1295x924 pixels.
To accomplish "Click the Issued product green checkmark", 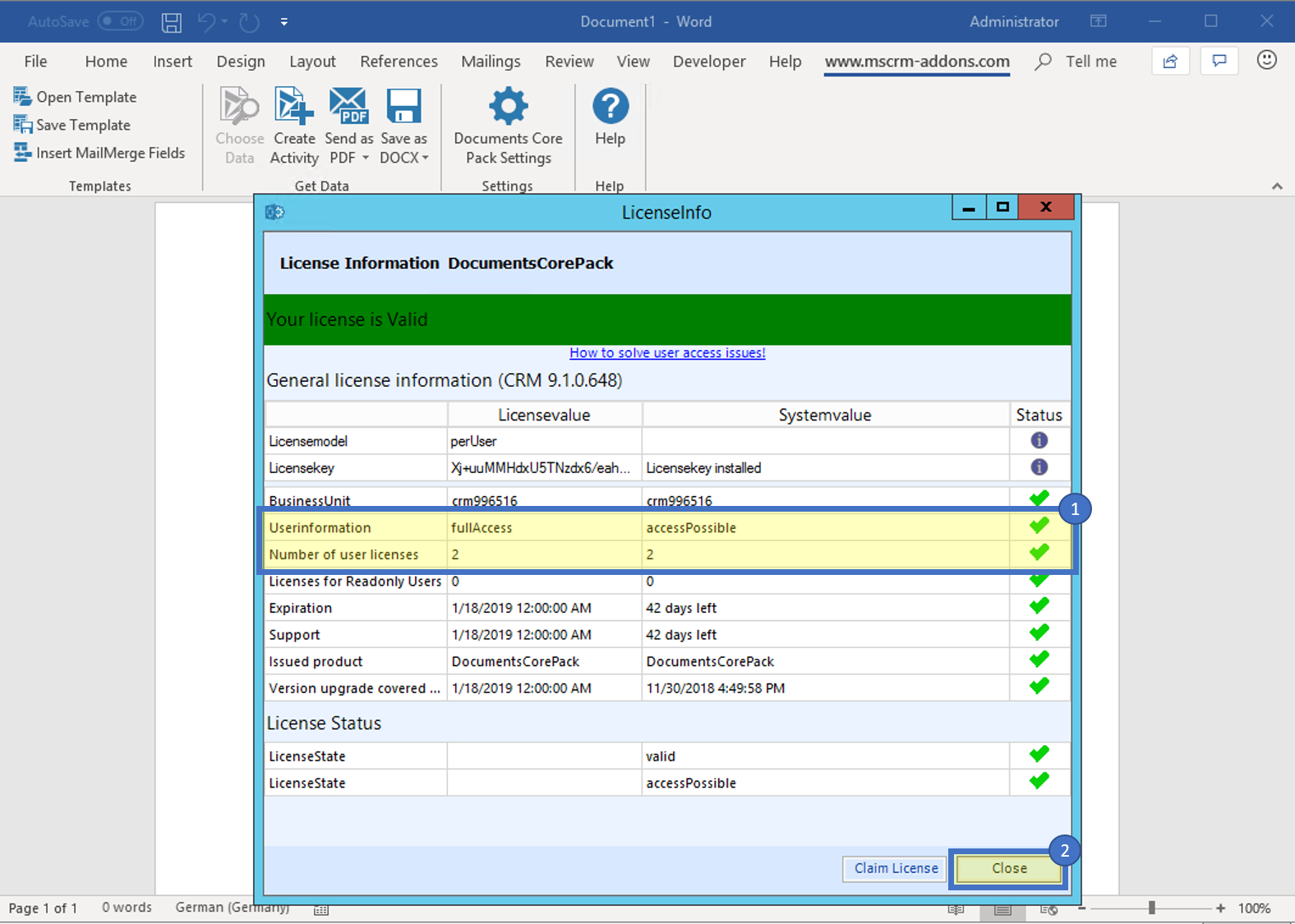I will pos(1039,659).
